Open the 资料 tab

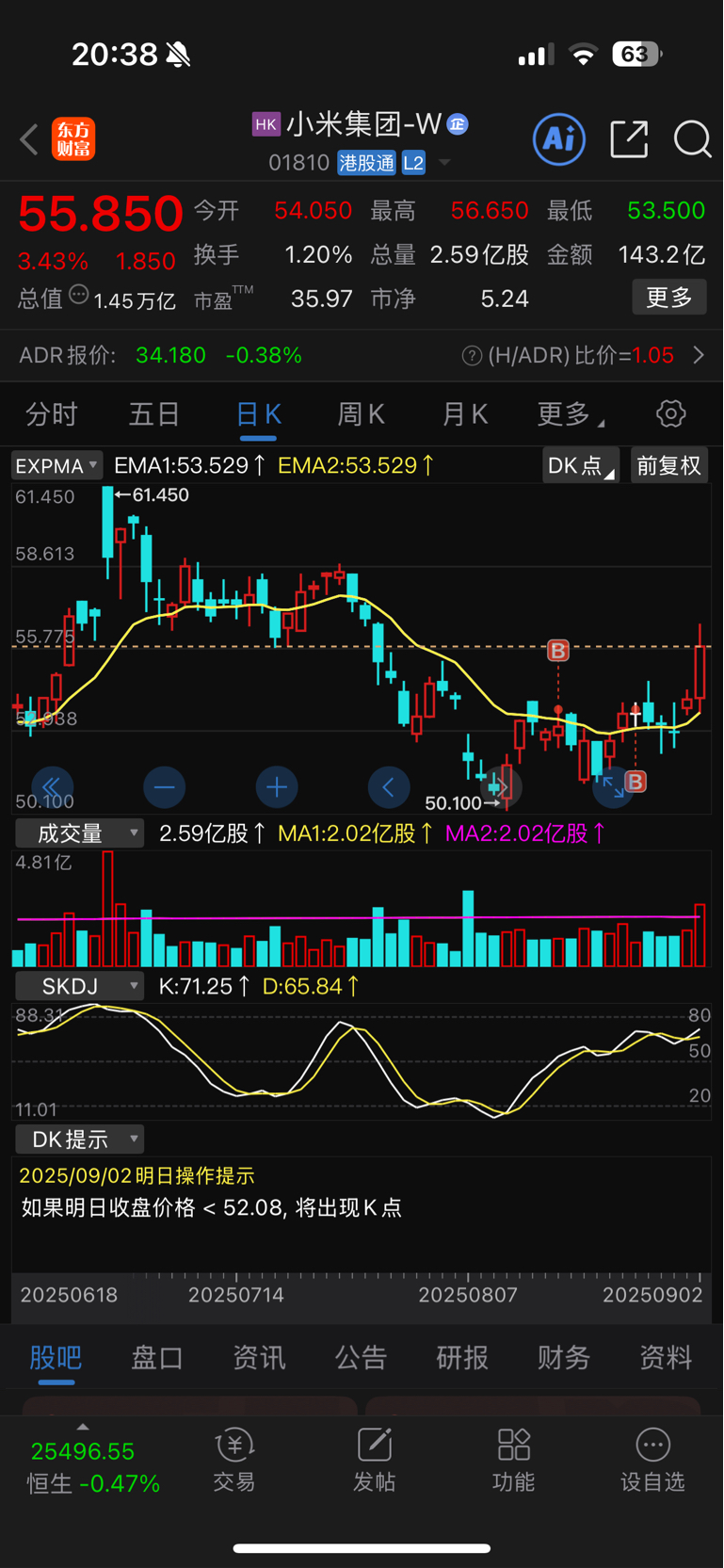click(666, 1357)
